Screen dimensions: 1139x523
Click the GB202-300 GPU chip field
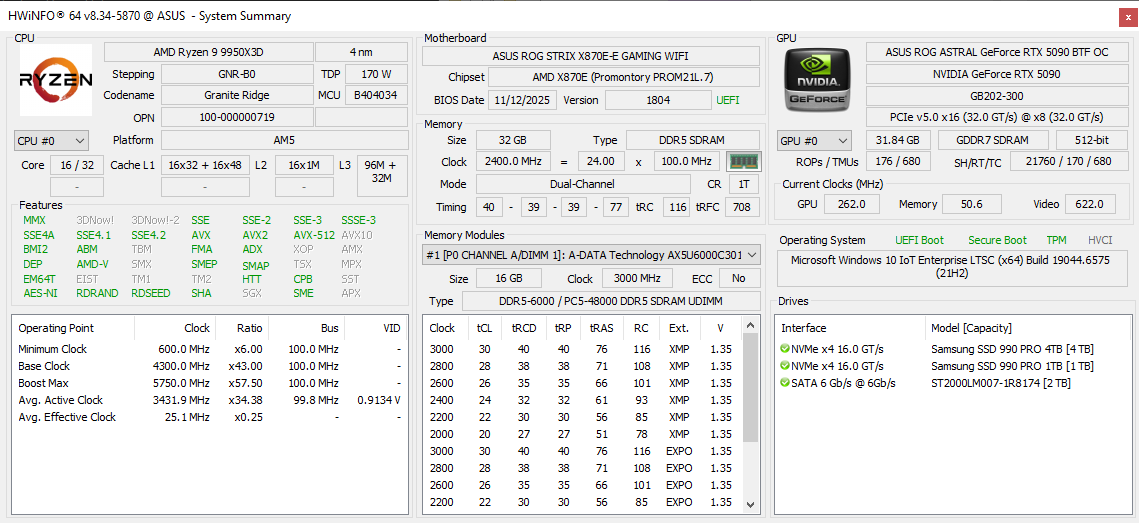point(997,96)
